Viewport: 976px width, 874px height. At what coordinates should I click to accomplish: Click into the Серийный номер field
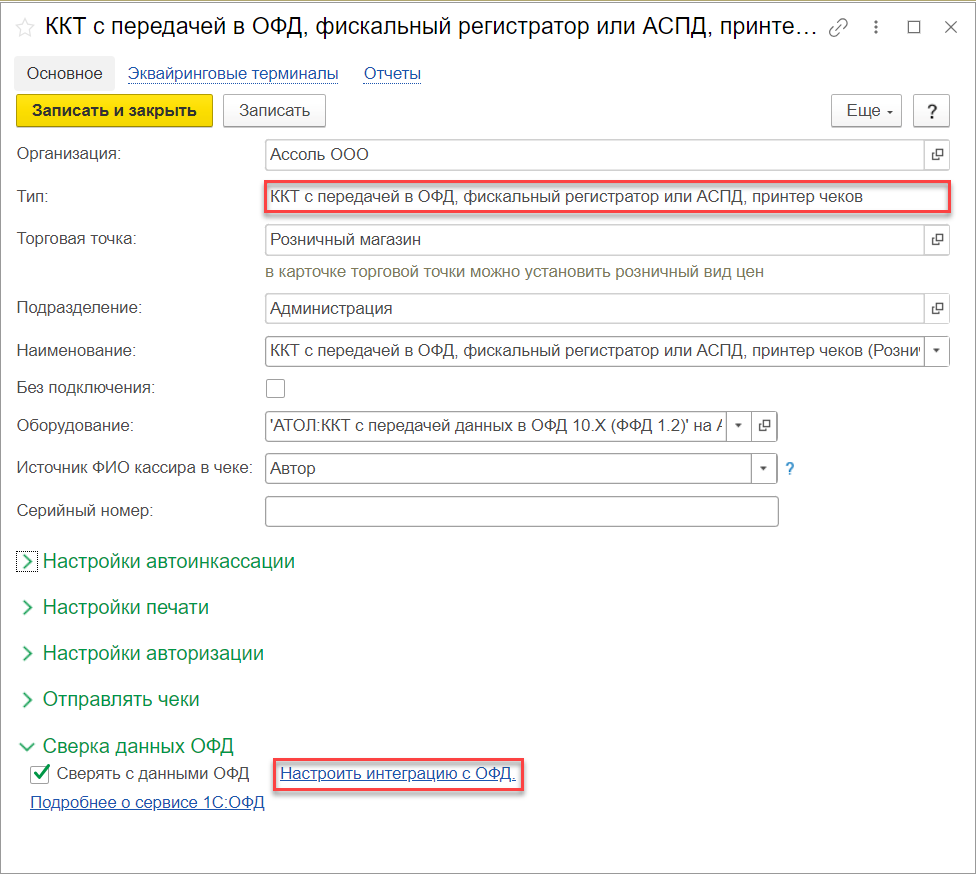(x=521, y=511)
